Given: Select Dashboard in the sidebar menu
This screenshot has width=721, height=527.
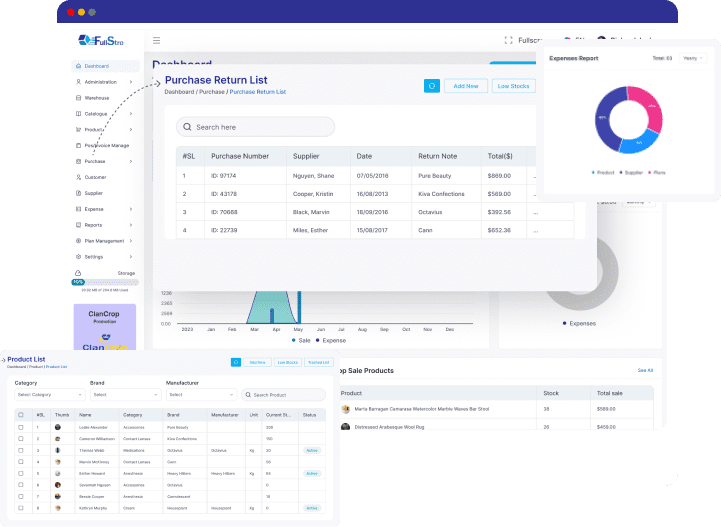Looking at the screenshot, I should 96,66.
